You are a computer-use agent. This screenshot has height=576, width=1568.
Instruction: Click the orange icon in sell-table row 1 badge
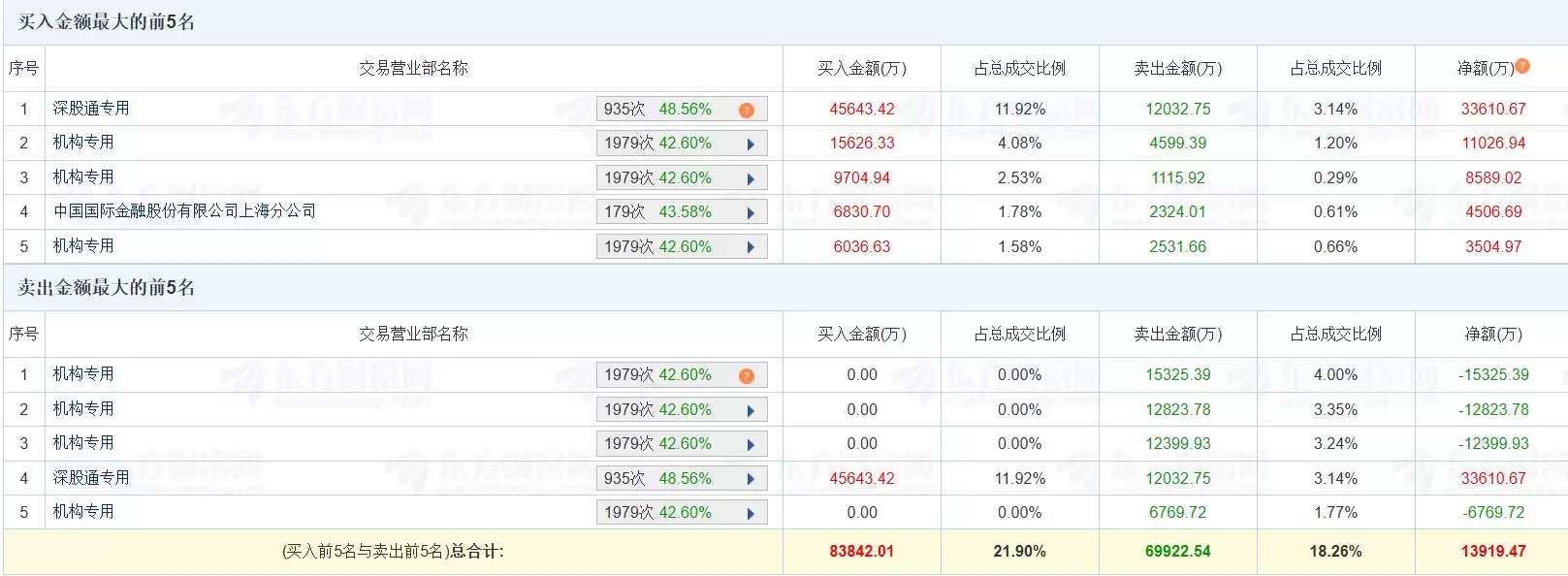tap(746, 376)
